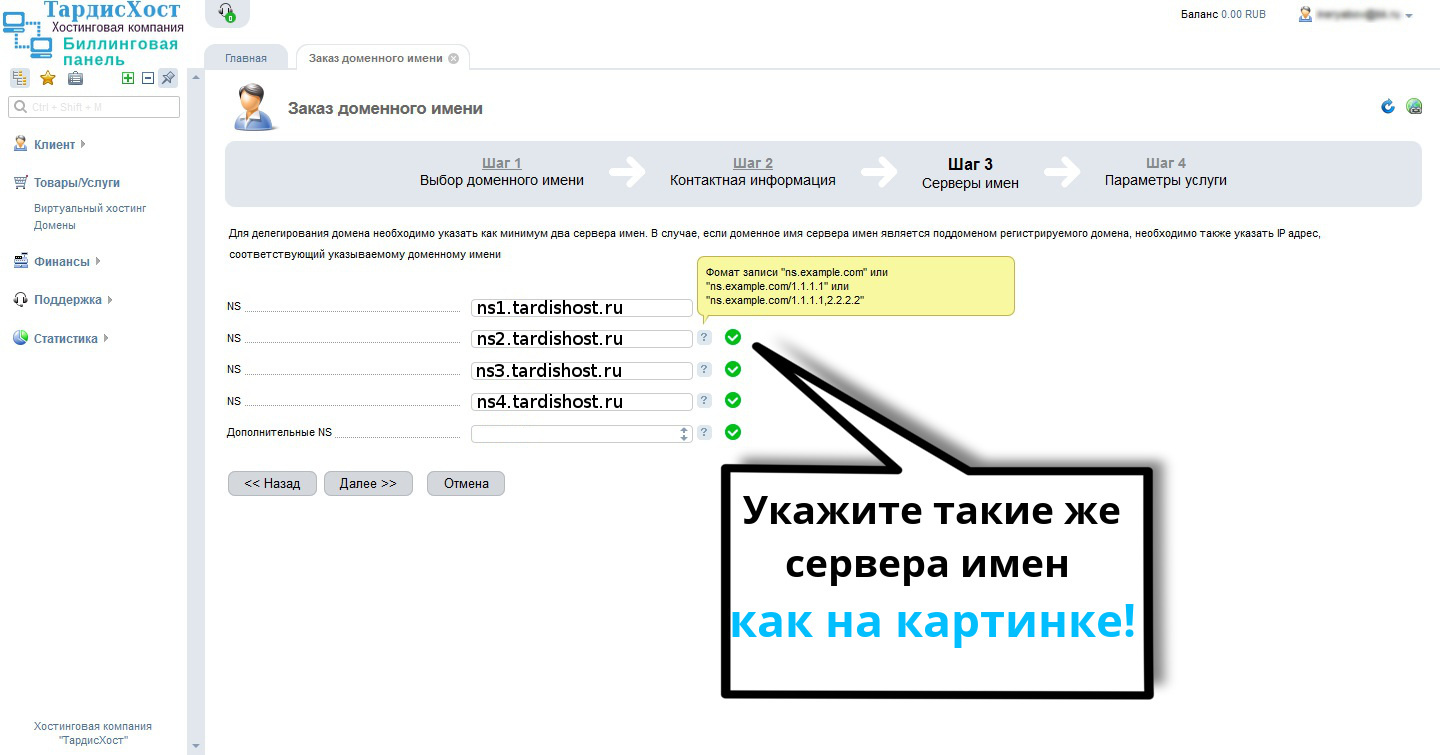Close the Заказ доменного имени tab
The width and height of the screenshot is (1440, 755).
453,58
